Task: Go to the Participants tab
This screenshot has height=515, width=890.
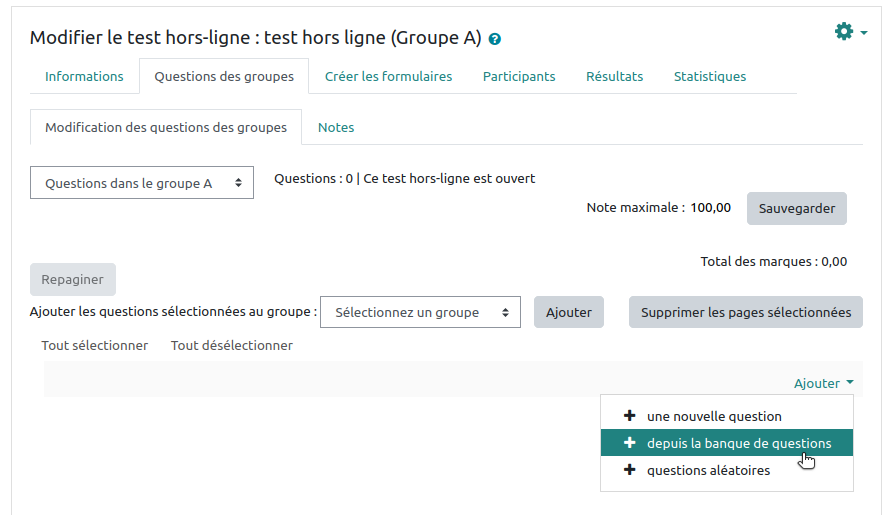Action: (519, 76)
